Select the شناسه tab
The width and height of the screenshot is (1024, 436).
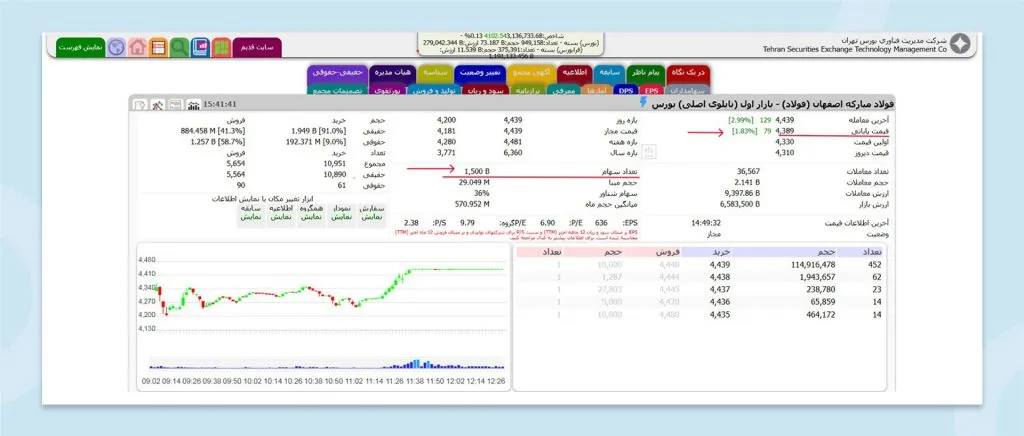pyautogui.click(x=435, y=72)
